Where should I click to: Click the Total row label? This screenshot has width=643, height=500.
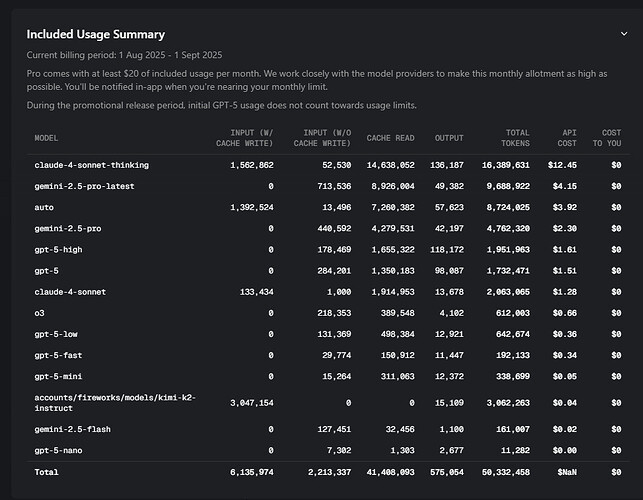46,472
